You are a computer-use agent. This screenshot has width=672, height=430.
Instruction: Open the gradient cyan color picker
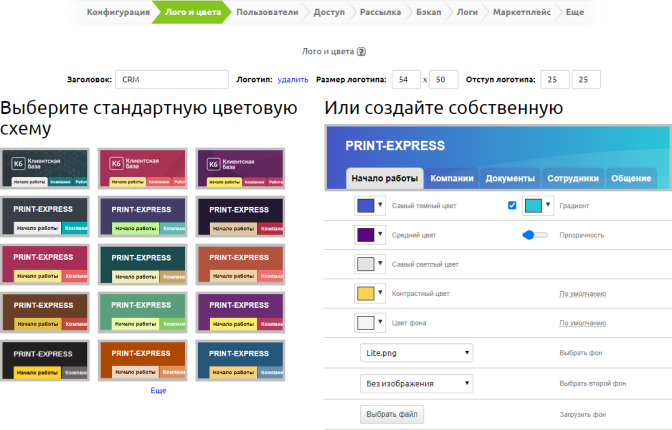pyautogui.click(x=538, y=206)
